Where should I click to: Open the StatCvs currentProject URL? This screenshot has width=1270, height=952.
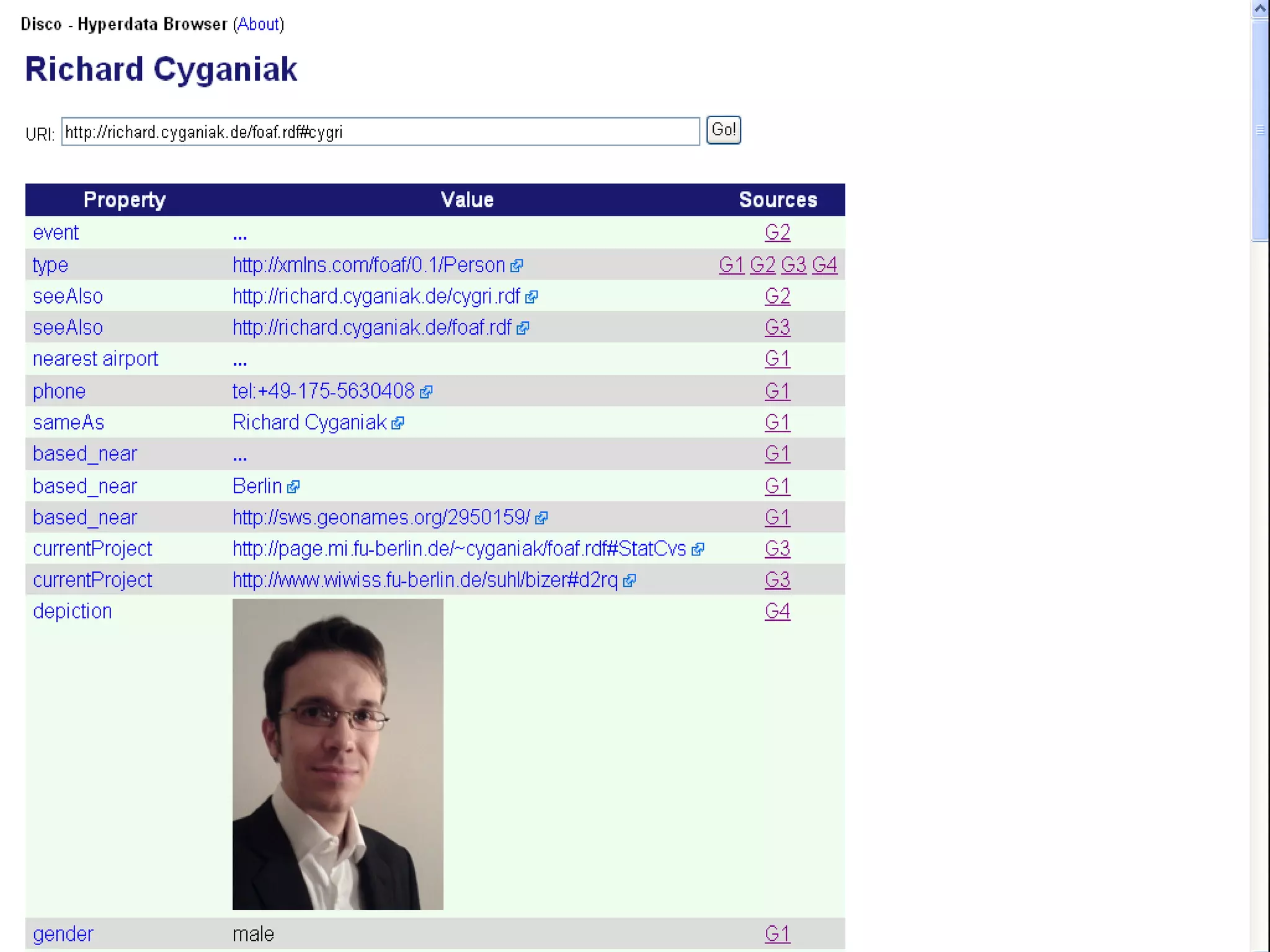pyautogui.click(x=460, y=549)
